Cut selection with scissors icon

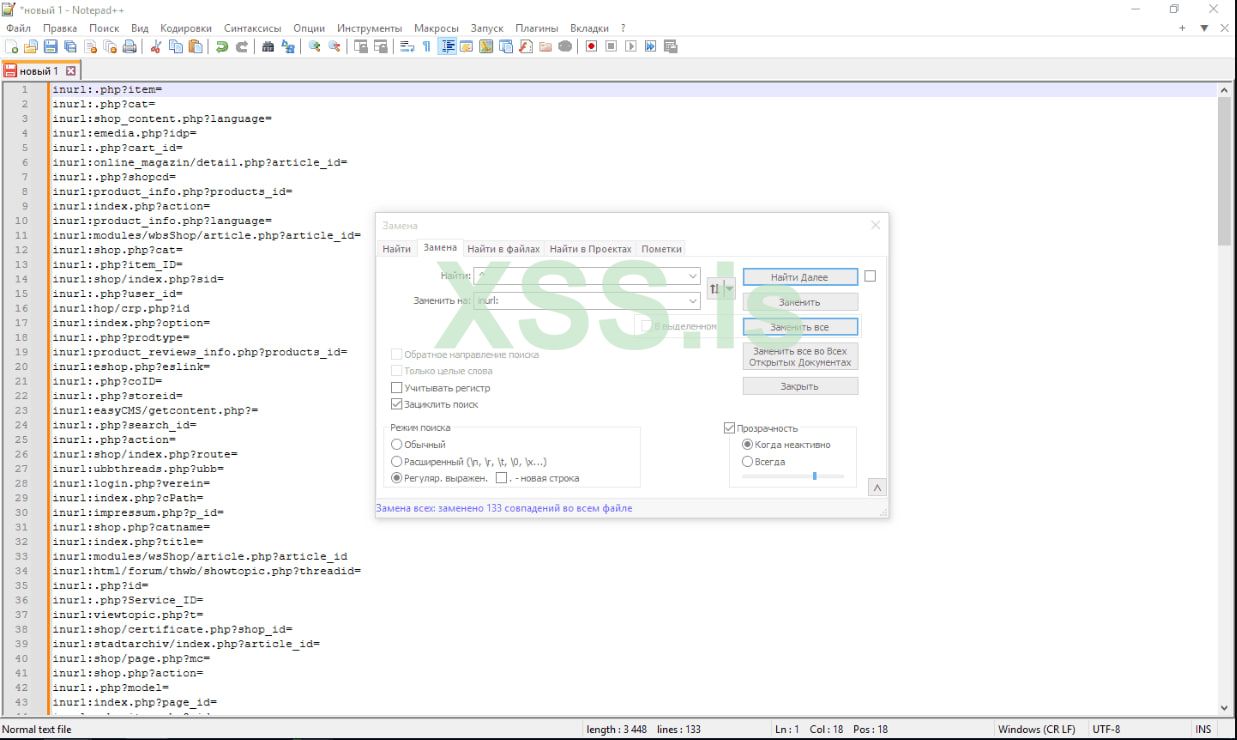click(156, 46)
